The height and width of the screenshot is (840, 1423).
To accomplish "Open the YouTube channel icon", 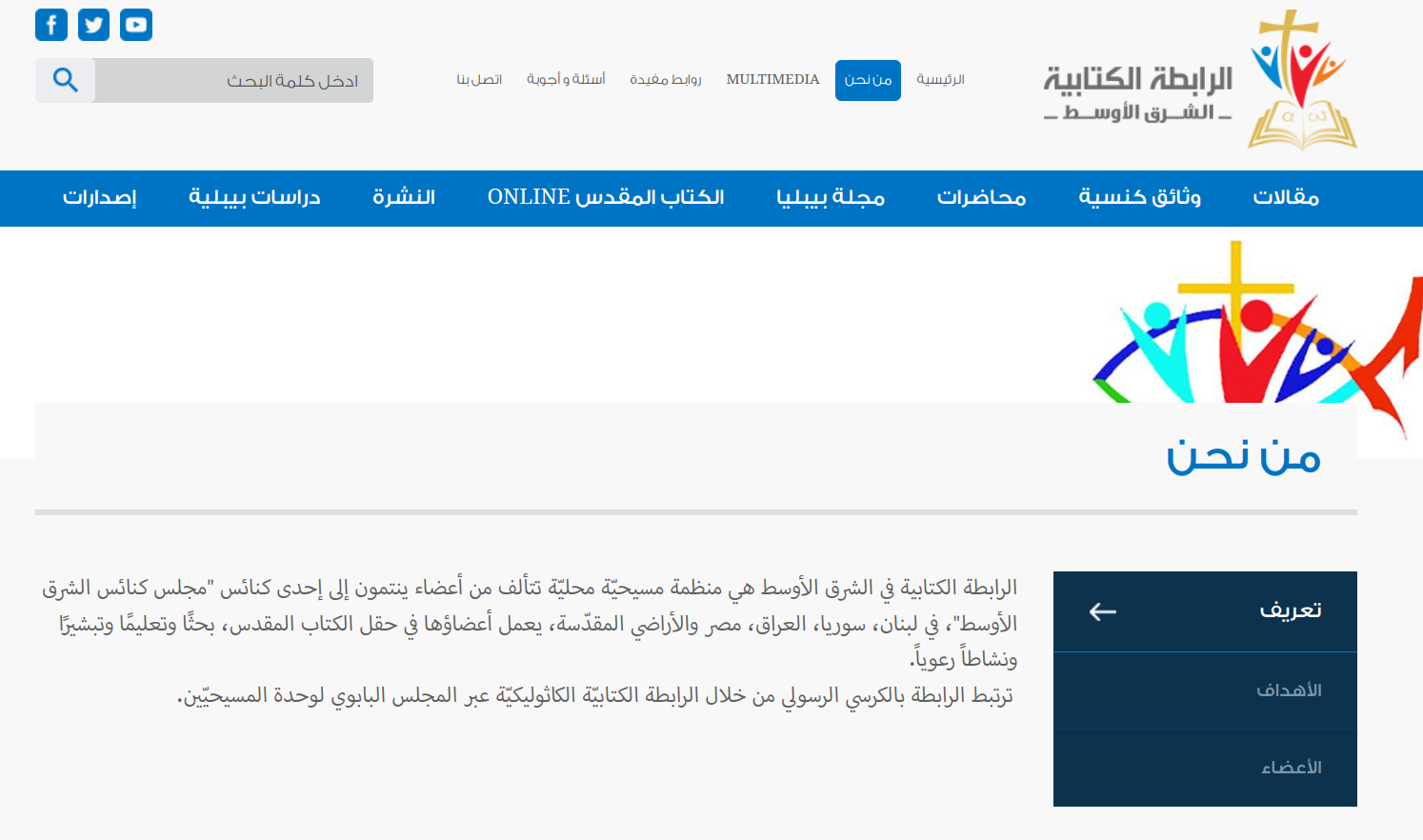I will pyautogui.click(x=136, y=25).
